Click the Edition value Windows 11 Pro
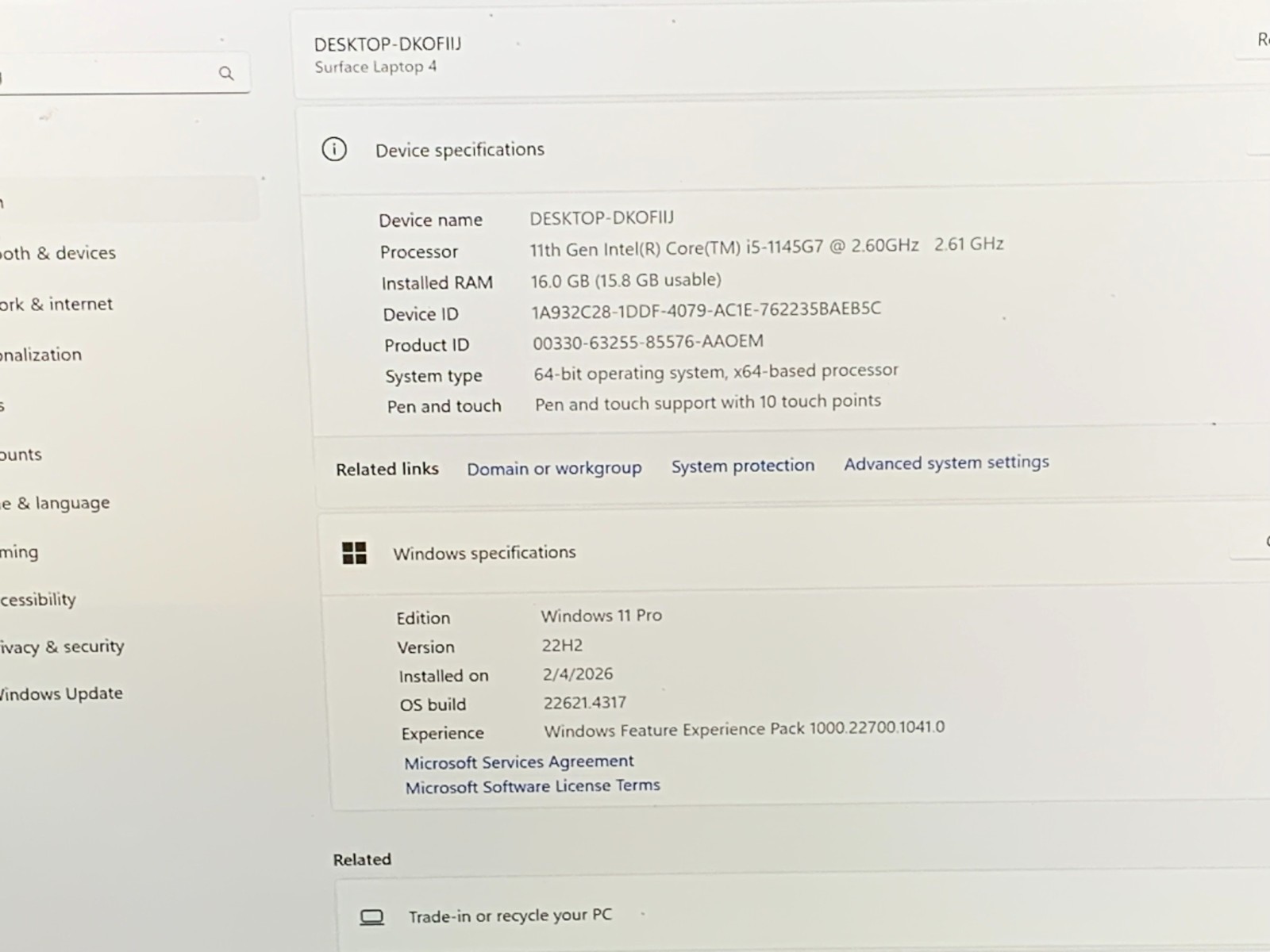 (x=602, y=616)
